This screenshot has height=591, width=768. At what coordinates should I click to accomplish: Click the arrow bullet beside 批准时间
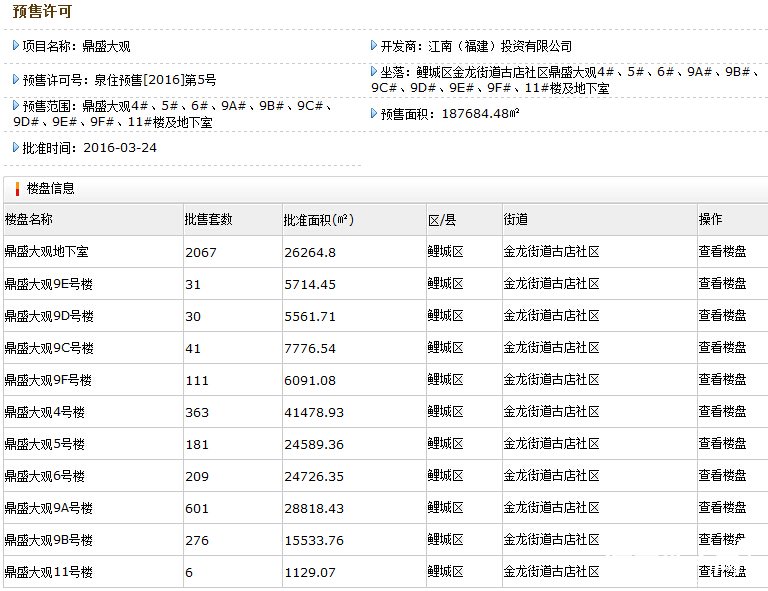pos(16,147)
